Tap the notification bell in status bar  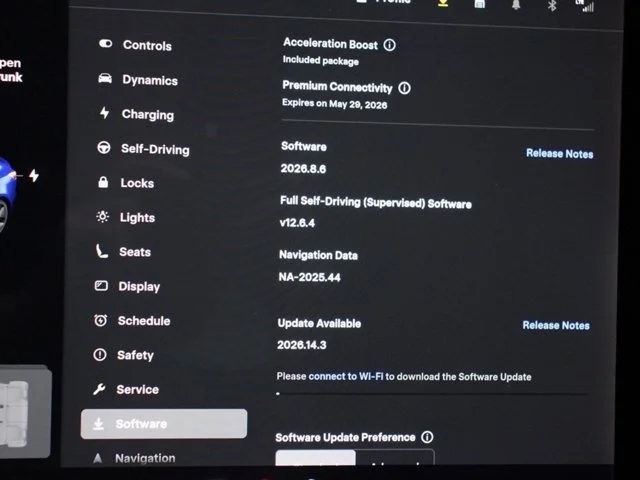coord(516,4)
